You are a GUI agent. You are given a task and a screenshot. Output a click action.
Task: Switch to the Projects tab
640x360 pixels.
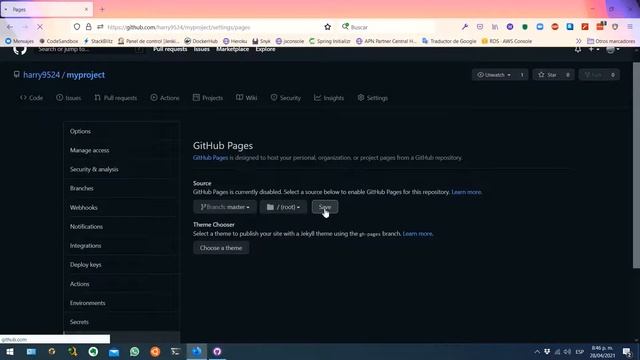208,98
